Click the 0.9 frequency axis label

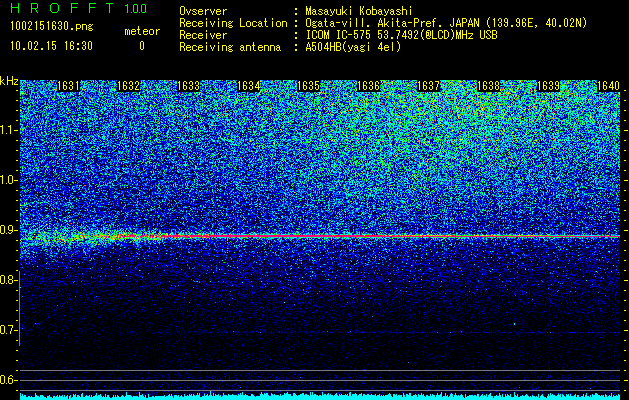coord(7,230)
